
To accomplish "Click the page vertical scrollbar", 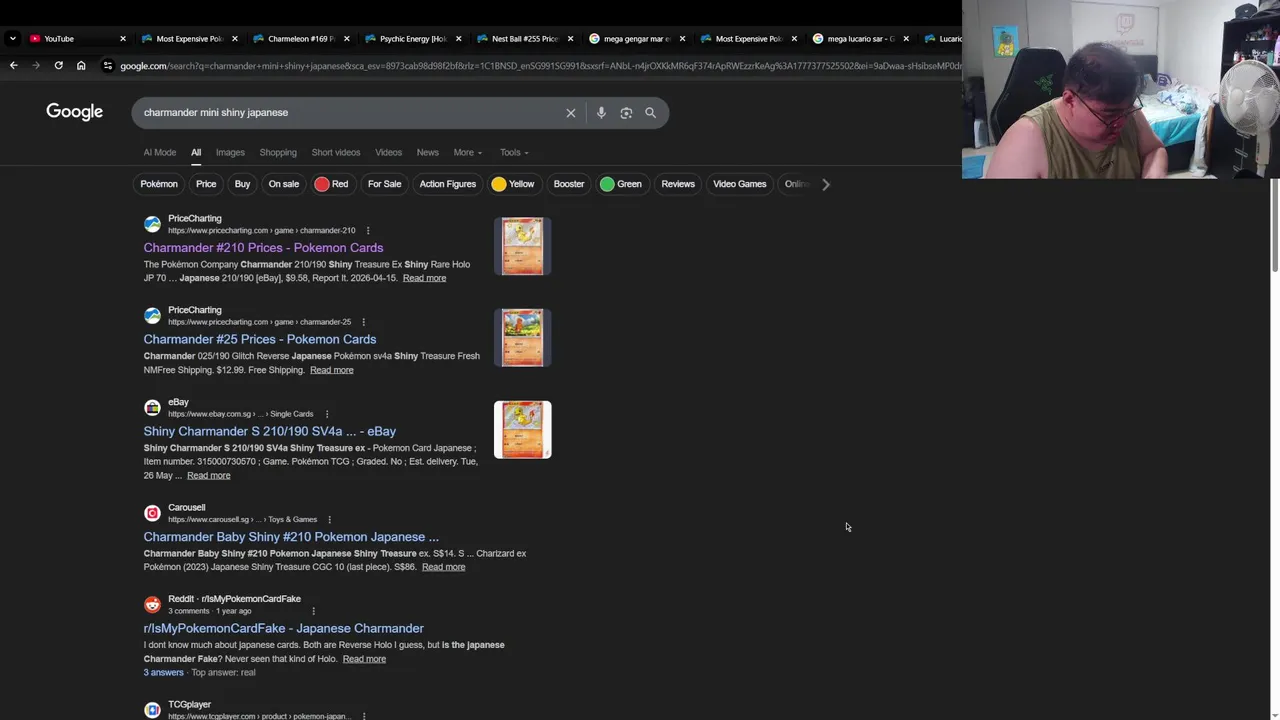I will pos(1274,225).
